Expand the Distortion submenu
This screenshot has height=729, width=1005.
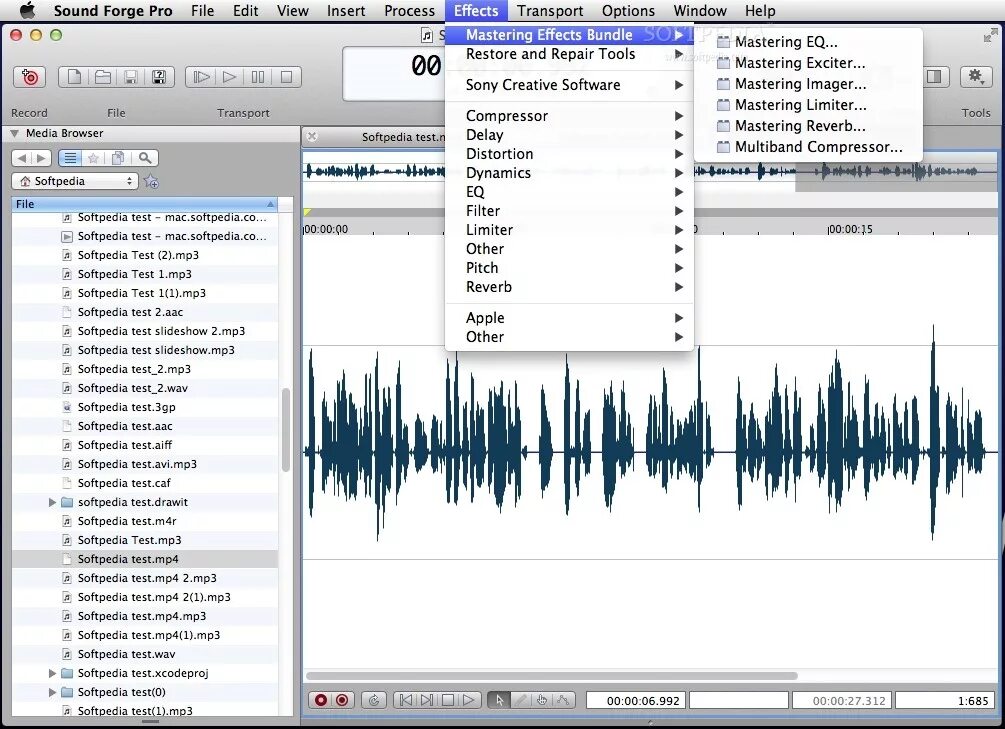[569, 154]
